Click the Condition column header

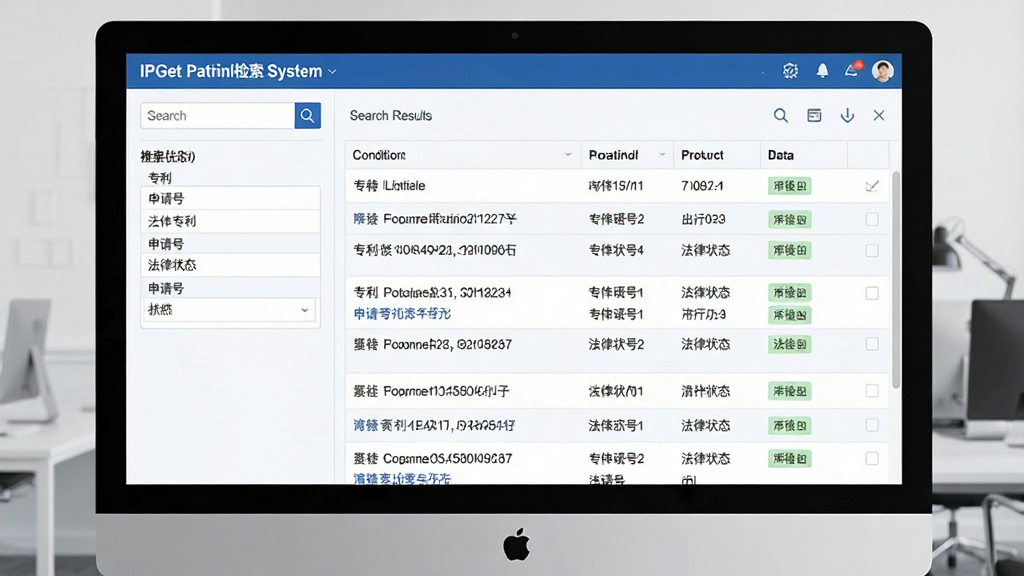pyautogui.click(x=463, y=155)
